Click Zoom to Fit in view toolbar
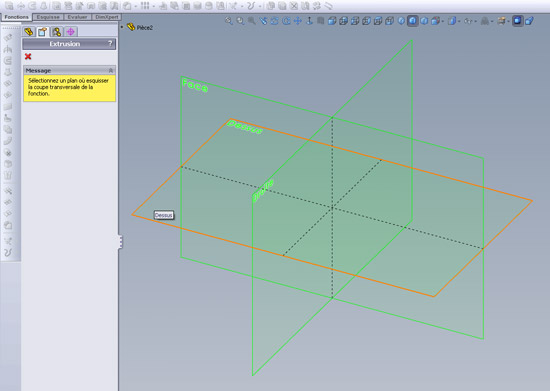 [x=229, y=21]
